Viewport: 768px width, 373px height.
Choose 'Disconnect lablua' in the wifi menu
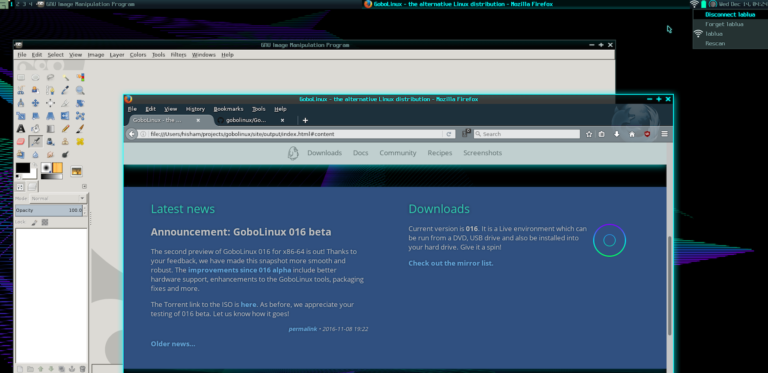click(x=730, y=15)
